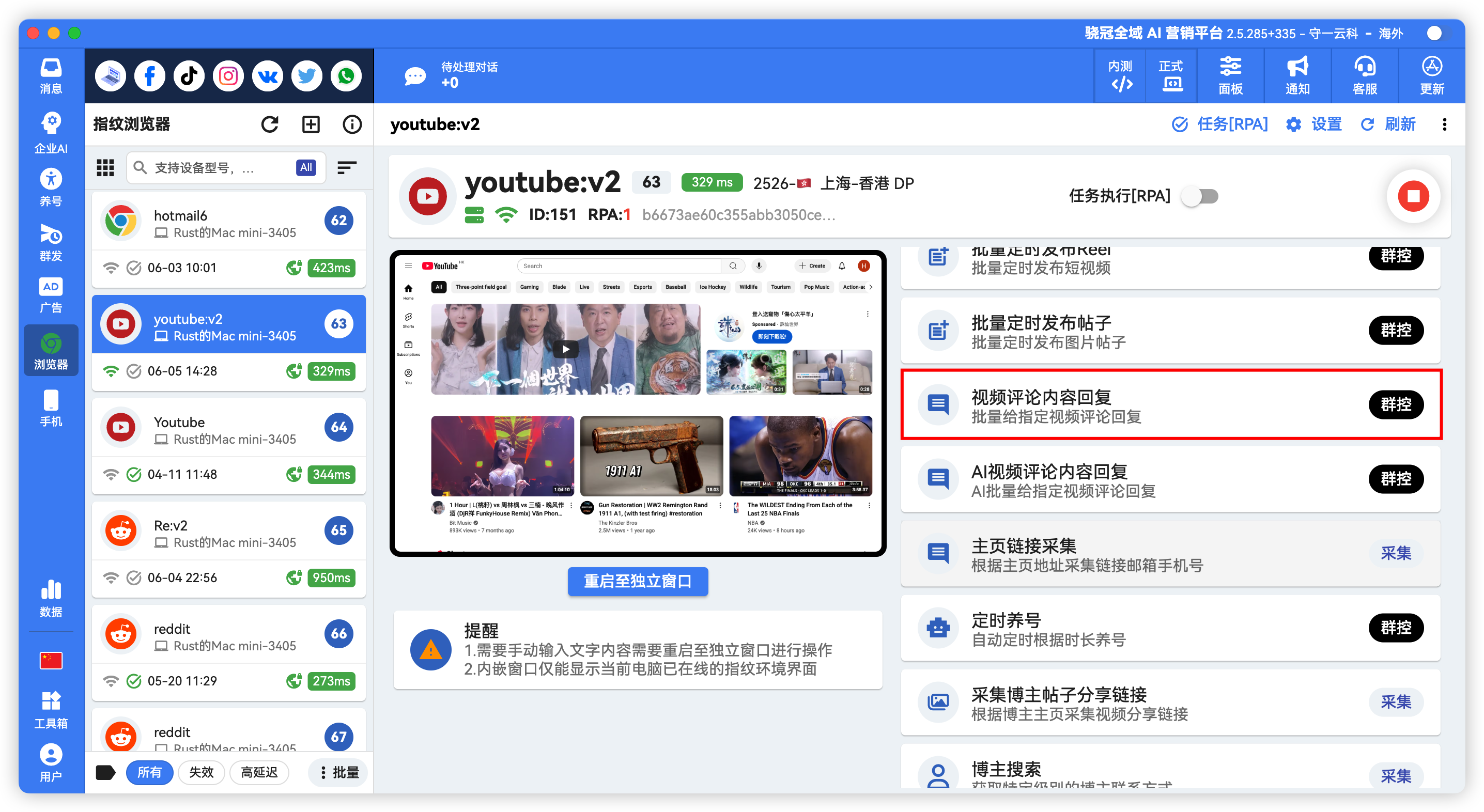Click 采集 for 采集博主帖子分享链接

pos(1396,701)
